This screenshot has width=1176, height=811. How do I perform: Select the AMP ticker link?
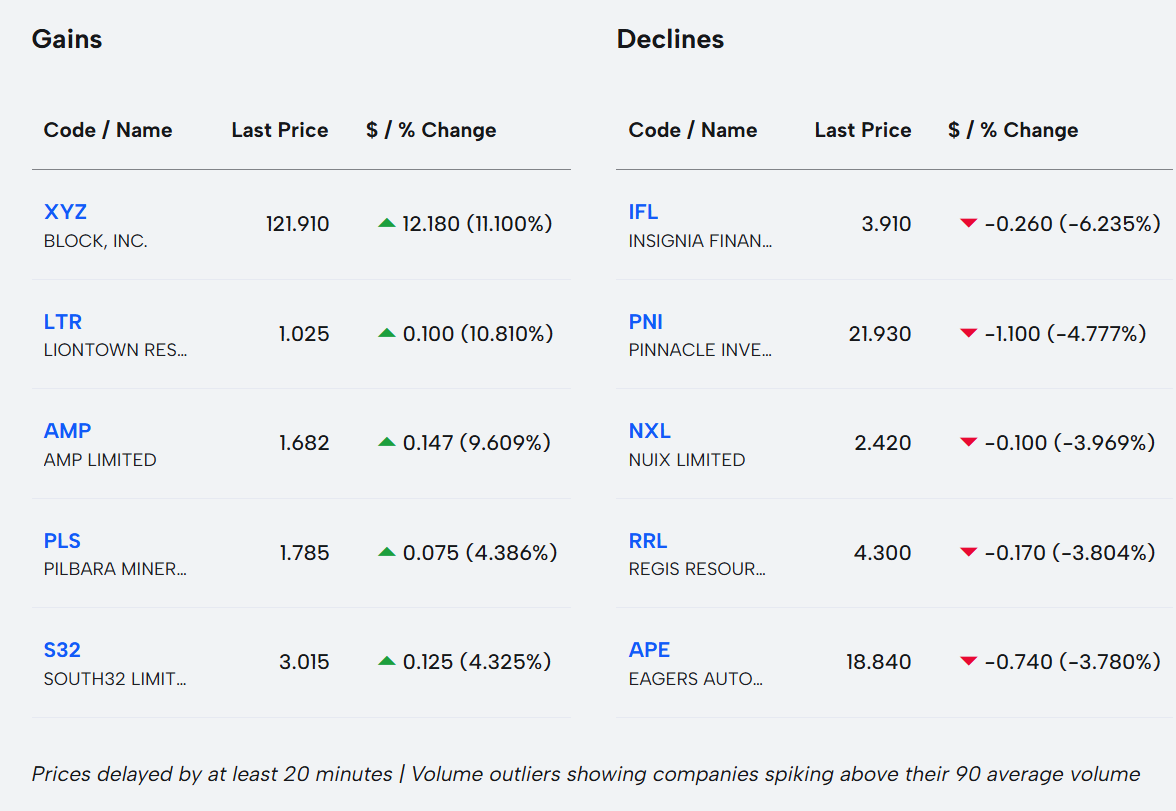(67, 431)
